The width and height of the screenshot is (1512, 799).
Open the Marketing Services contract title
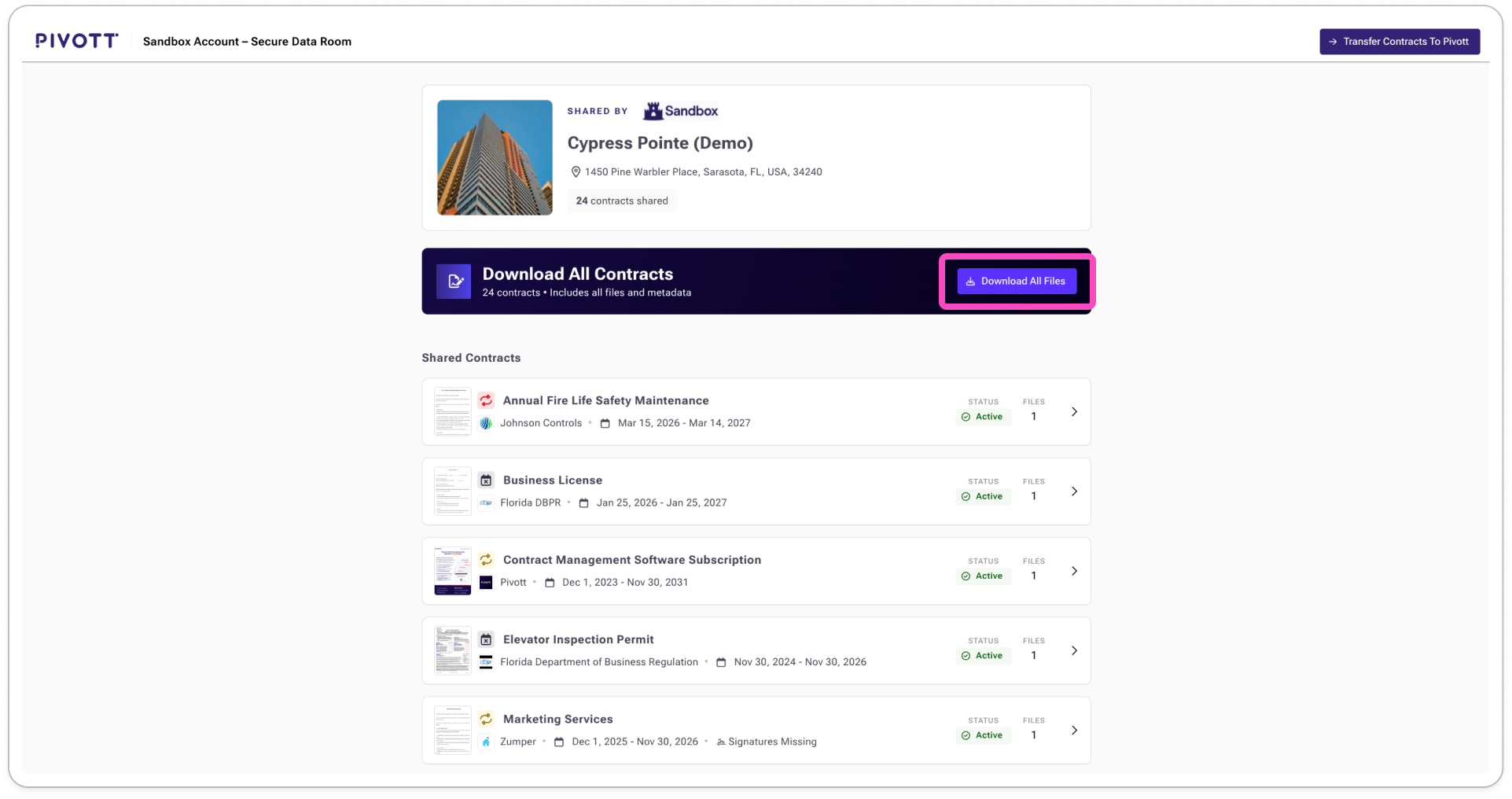558,719
